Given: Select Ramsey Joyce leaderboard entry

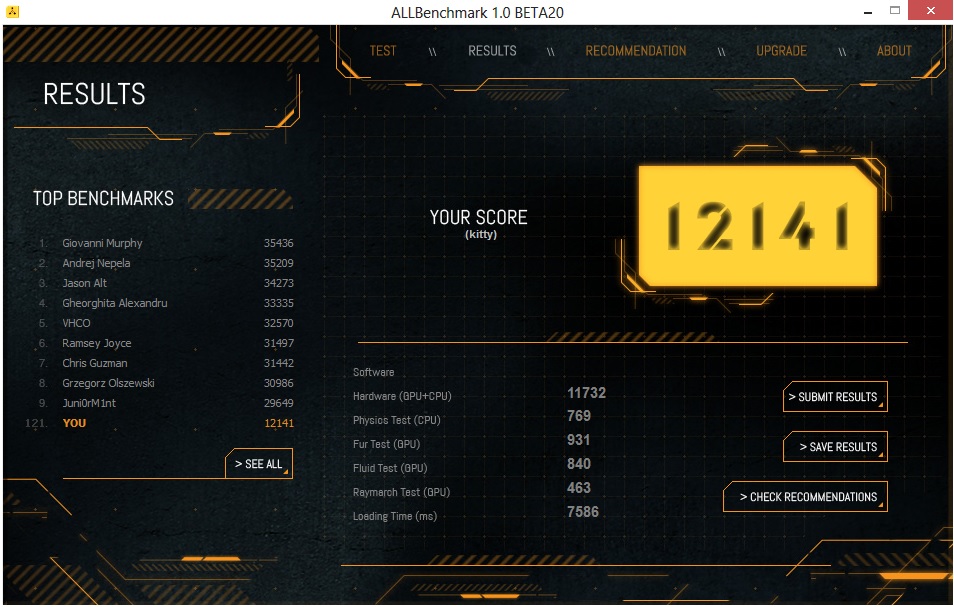Looking at the screenshot, I should click(97, 344).
